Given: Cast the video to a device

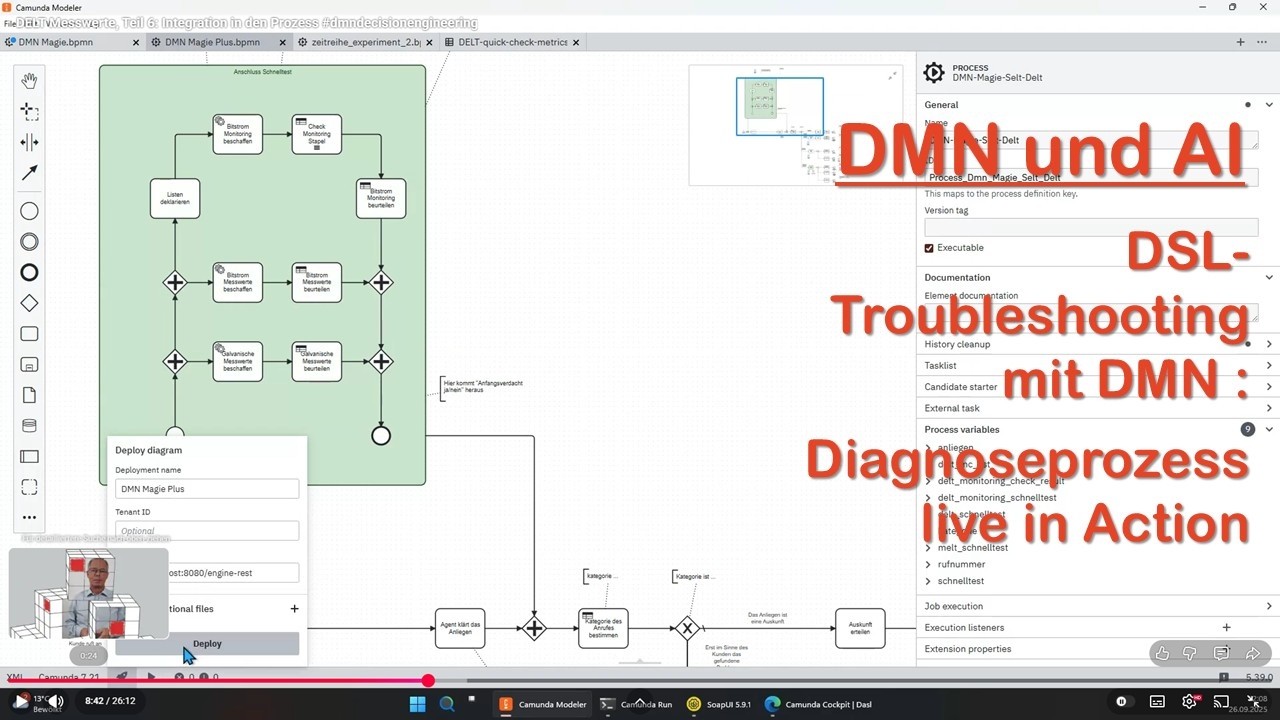Looking at the screenshot, I should pyautogui.click(x=1222, y=702).
